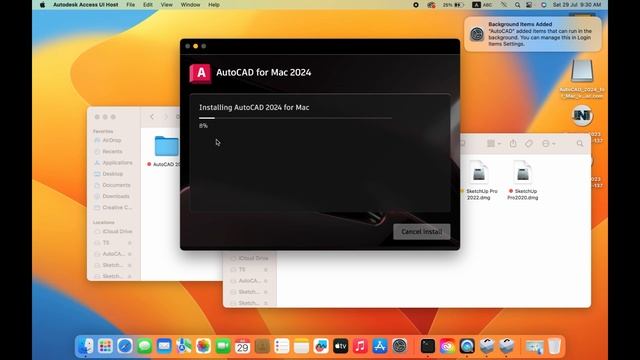Open App Store from the Dock

pyautogui.click(x=380, y=346)
